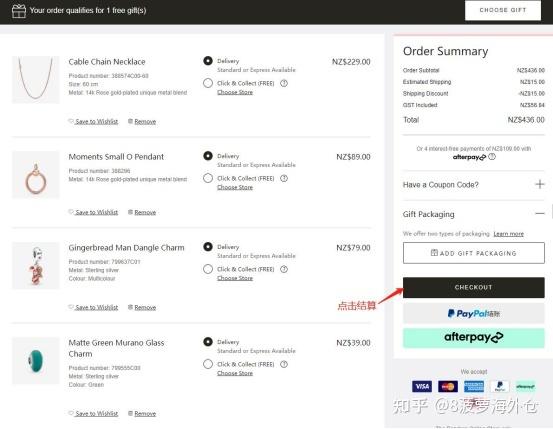Click Add Gift Packaging button
553x429 pixels.
(x=474, y=253)
